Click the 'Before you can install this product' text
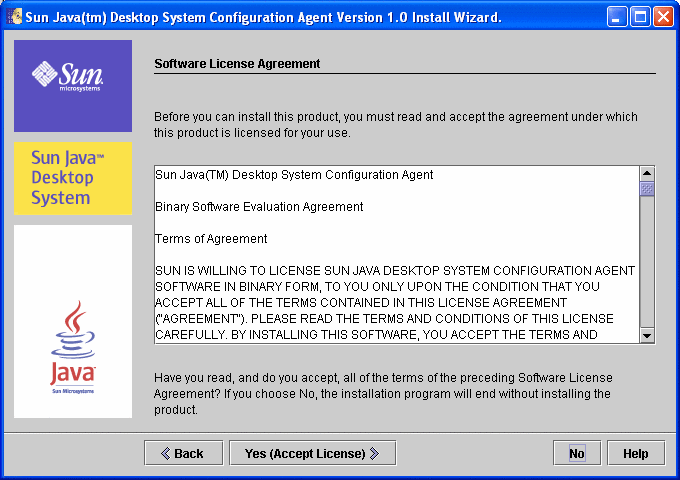 (396, 125)
